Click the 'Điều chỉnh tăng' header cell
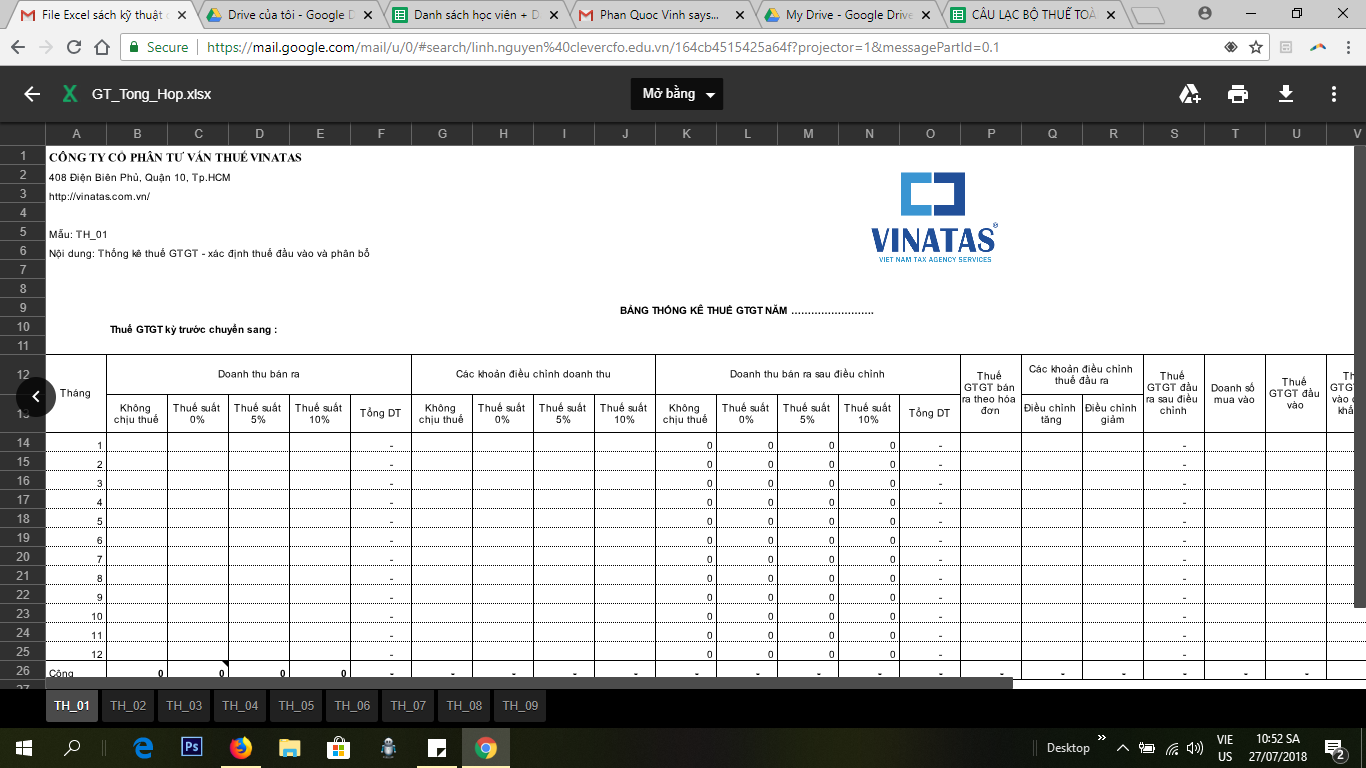The height and width of the screenshot is (768, 1366). (1052, 413)
